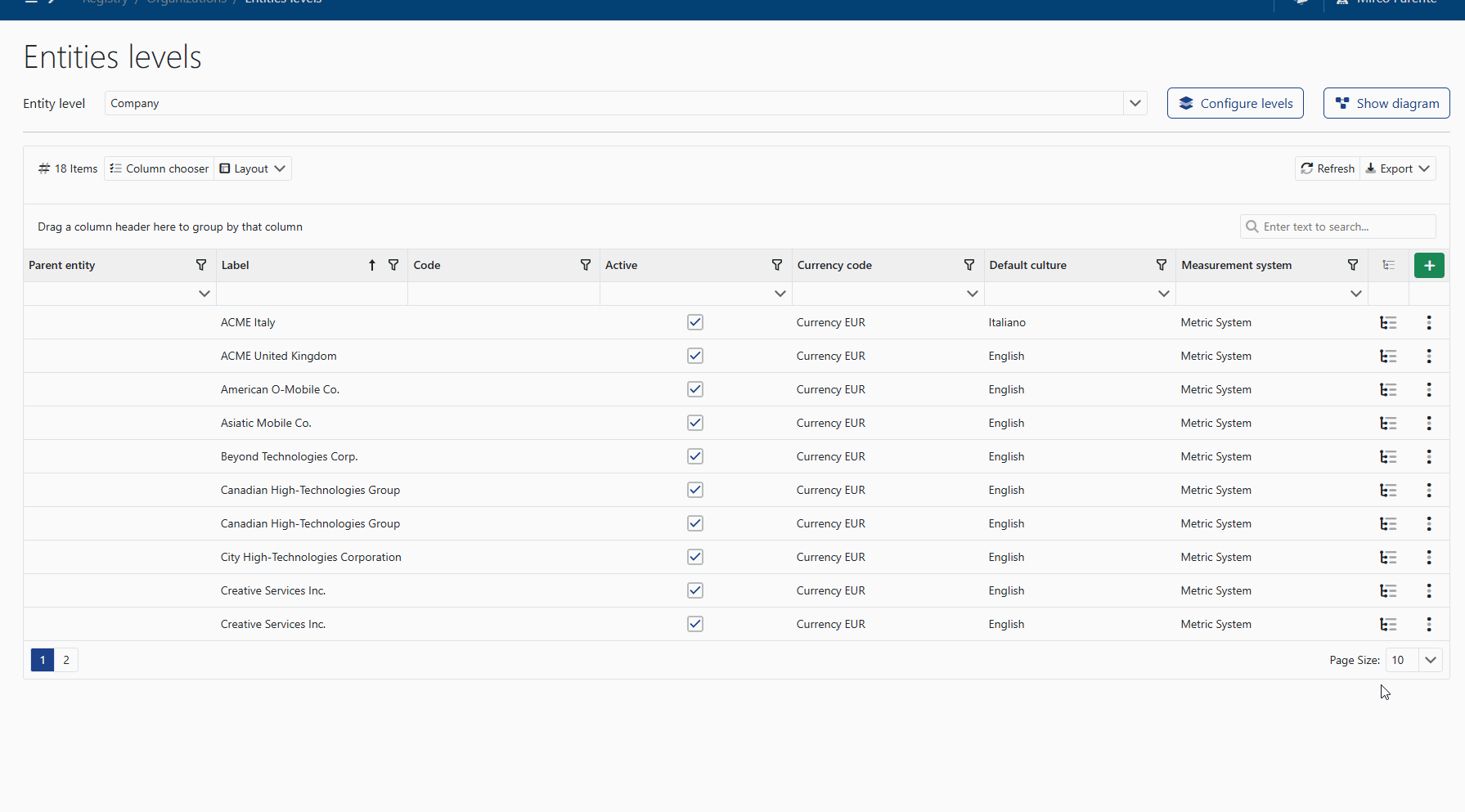This screenshot has height=812, width=1465.
Task: Open three-dot menu for City High-Technologies Corporation
Action: pos(1428,558)
